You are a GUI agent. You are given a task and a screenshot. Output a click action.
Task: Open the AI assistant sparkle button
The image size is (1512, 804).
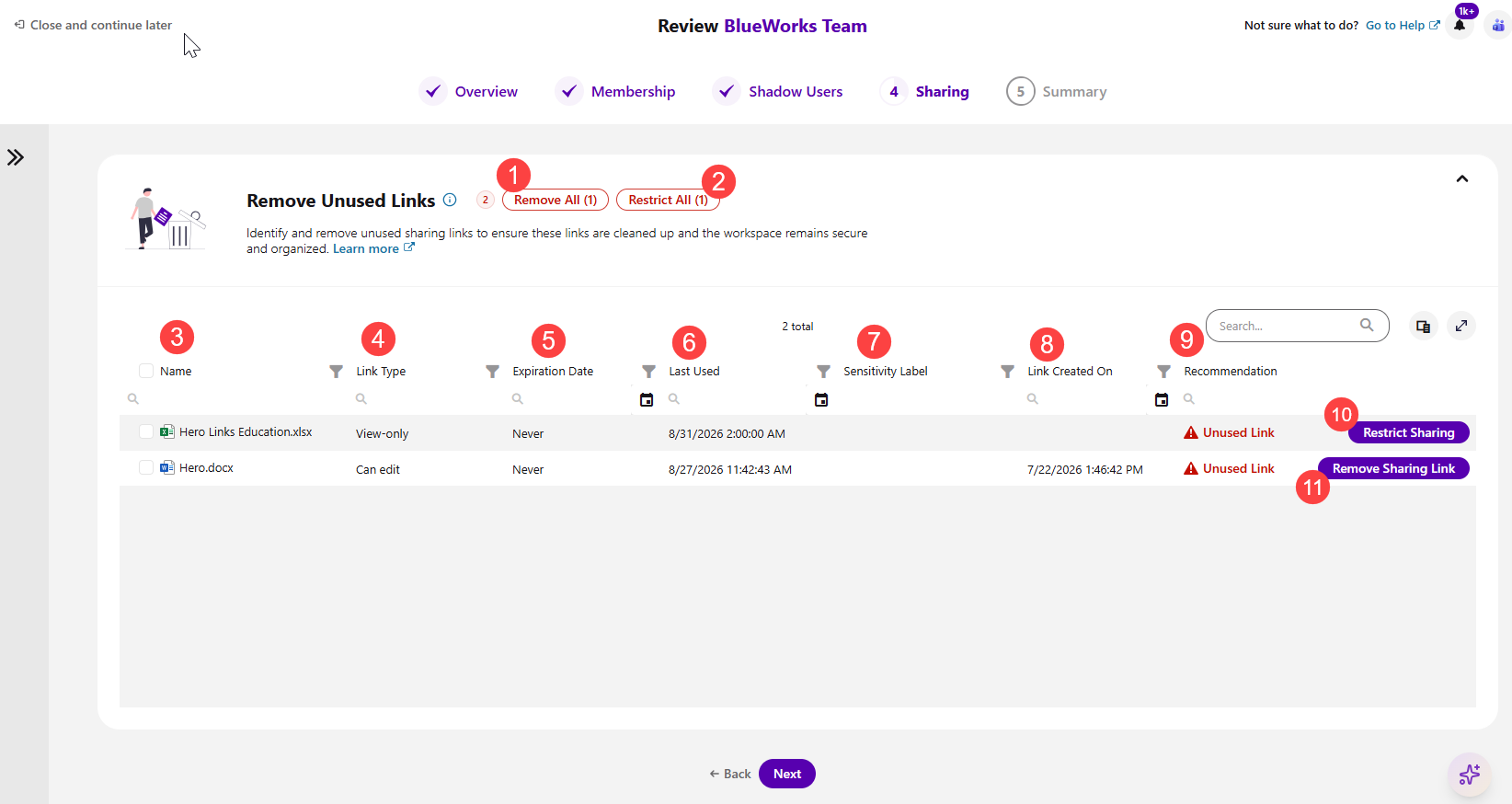point(1470,775)
